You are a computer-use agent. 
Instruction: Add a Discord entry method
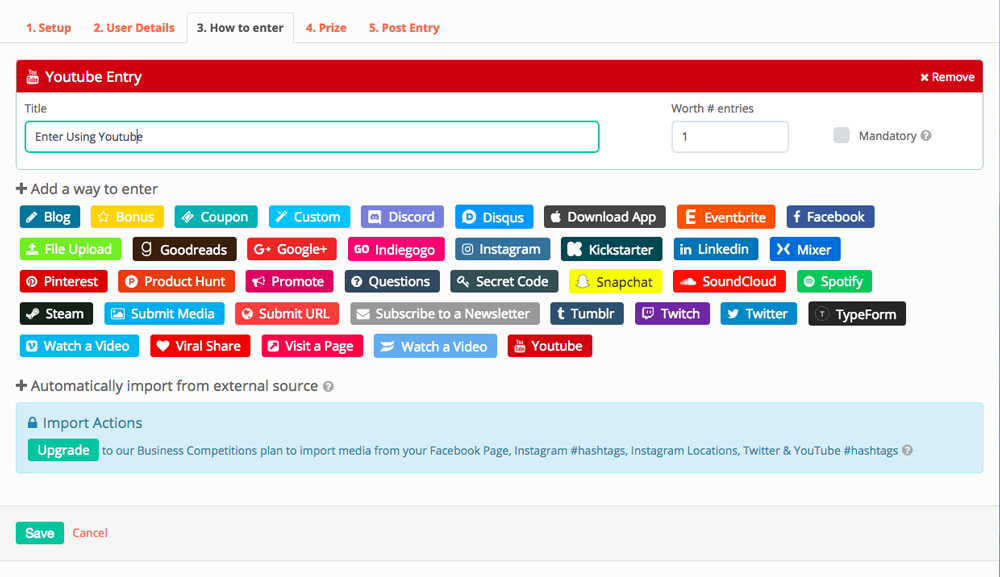402,217
